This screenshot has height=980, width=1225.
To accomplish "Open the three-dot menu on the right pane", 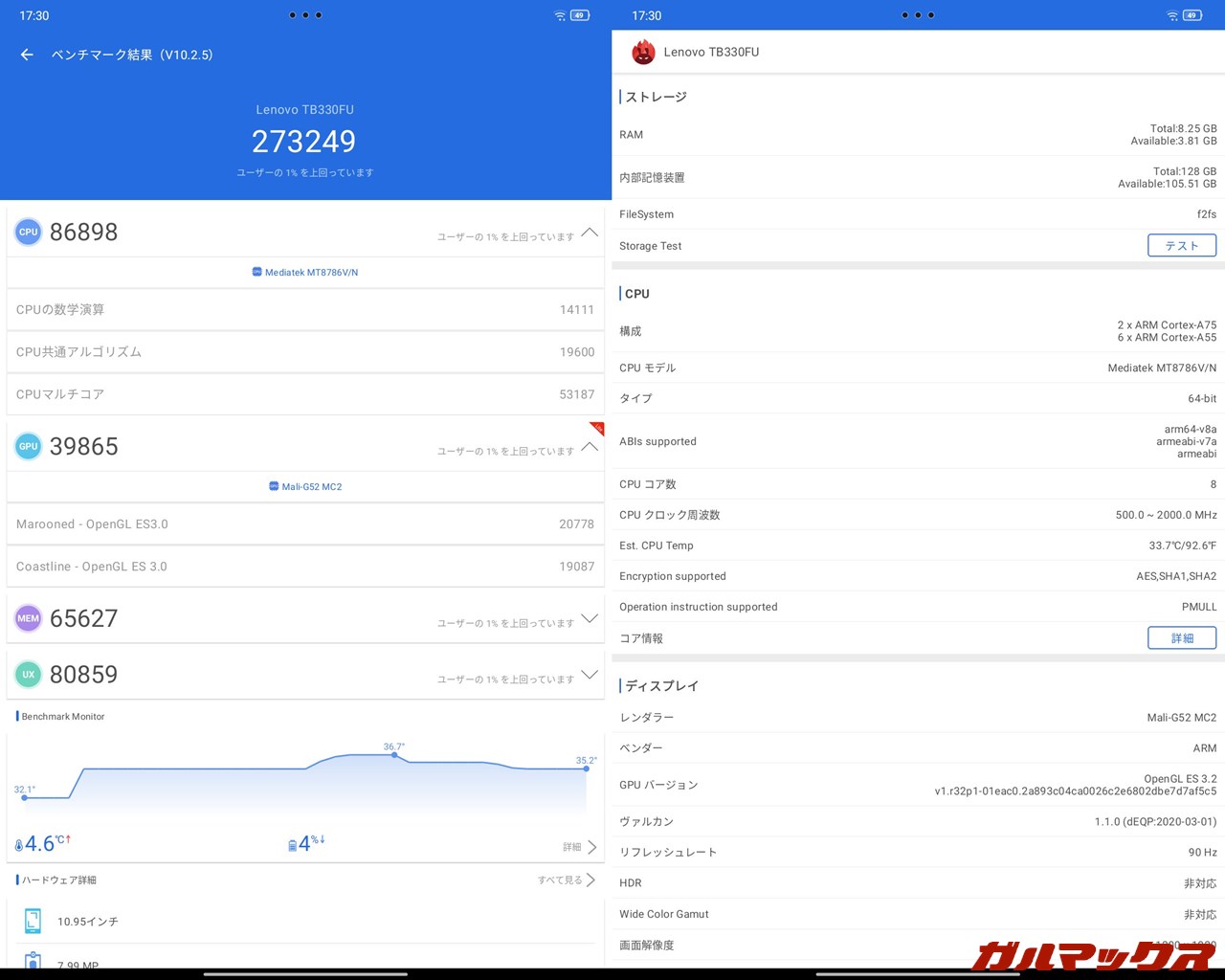I will click(917, 15).
